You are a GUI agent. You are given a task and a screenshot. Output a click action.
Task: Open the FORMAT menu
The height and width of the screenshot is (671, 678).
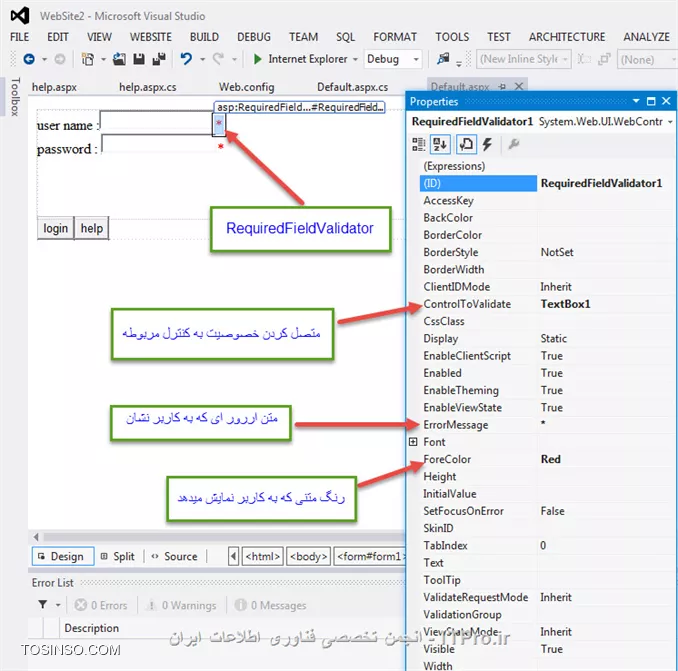click(x=395, y=37)
